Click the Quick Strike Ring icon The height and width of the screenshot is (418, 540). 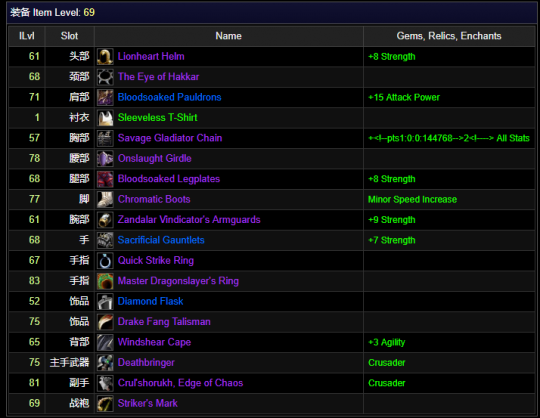[x=105, y=261]
